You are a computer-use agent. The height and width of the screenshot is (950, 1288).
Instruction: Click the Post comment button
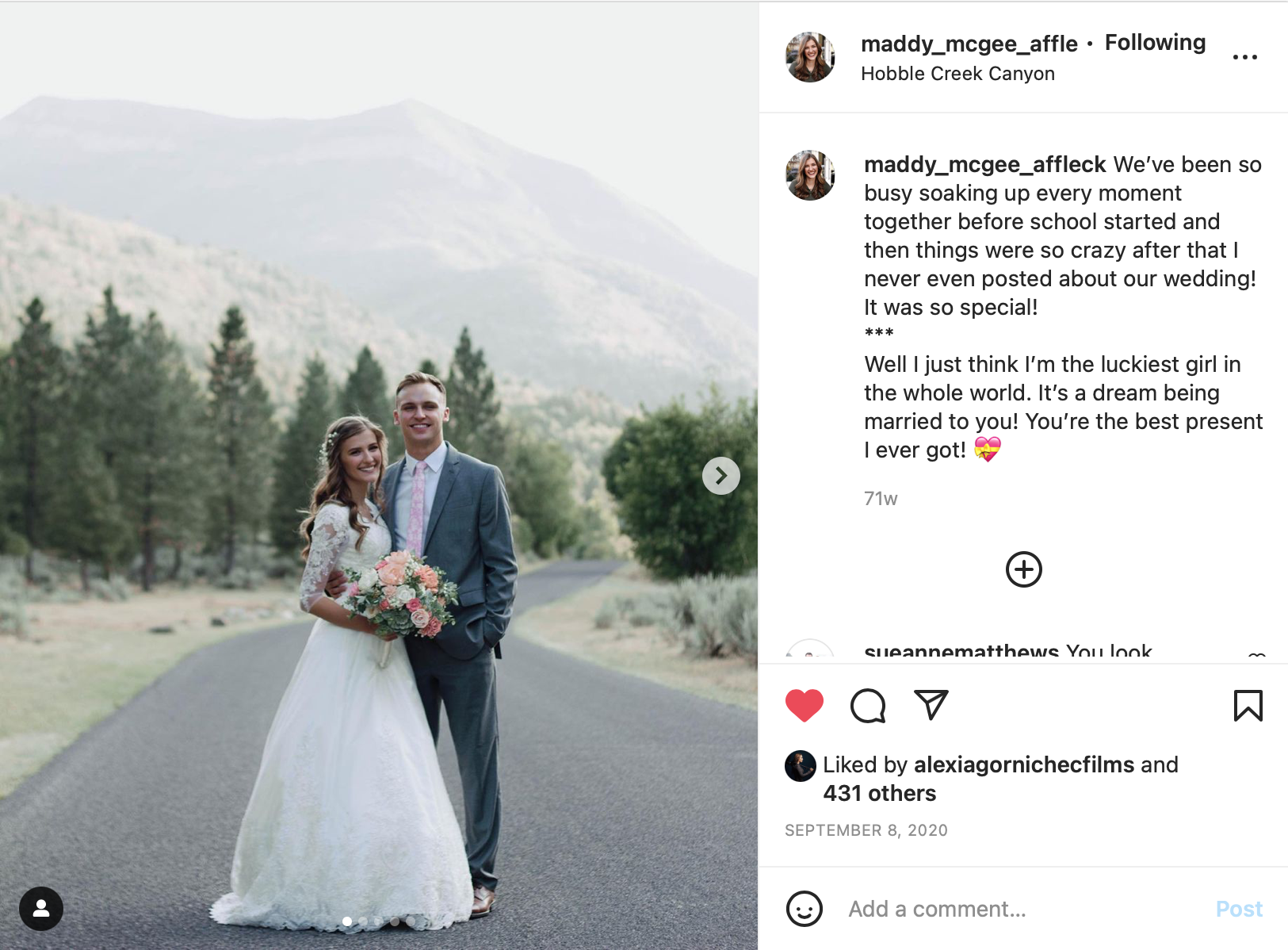tap(1239, 909)
